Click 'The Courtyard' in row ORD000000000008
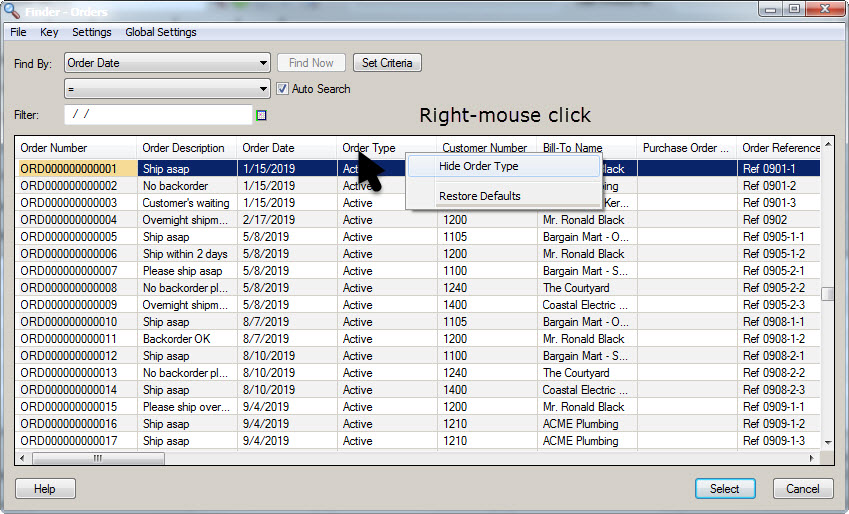Image resolution: width=849 pixels, height=514 pixels. click(x=576, y=288)
